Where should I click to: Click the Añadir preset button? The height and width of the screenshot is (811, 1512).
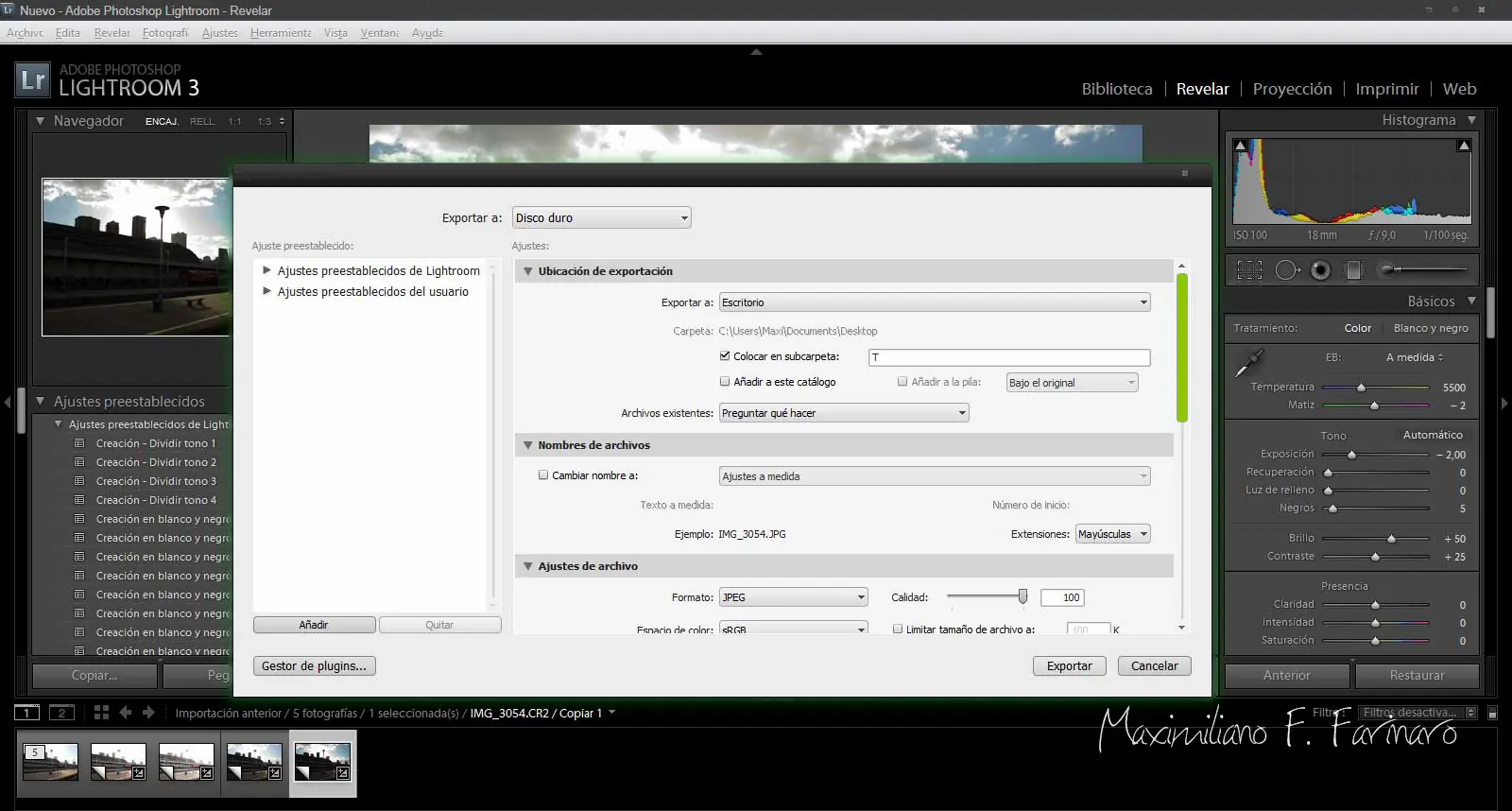point(314,625)
